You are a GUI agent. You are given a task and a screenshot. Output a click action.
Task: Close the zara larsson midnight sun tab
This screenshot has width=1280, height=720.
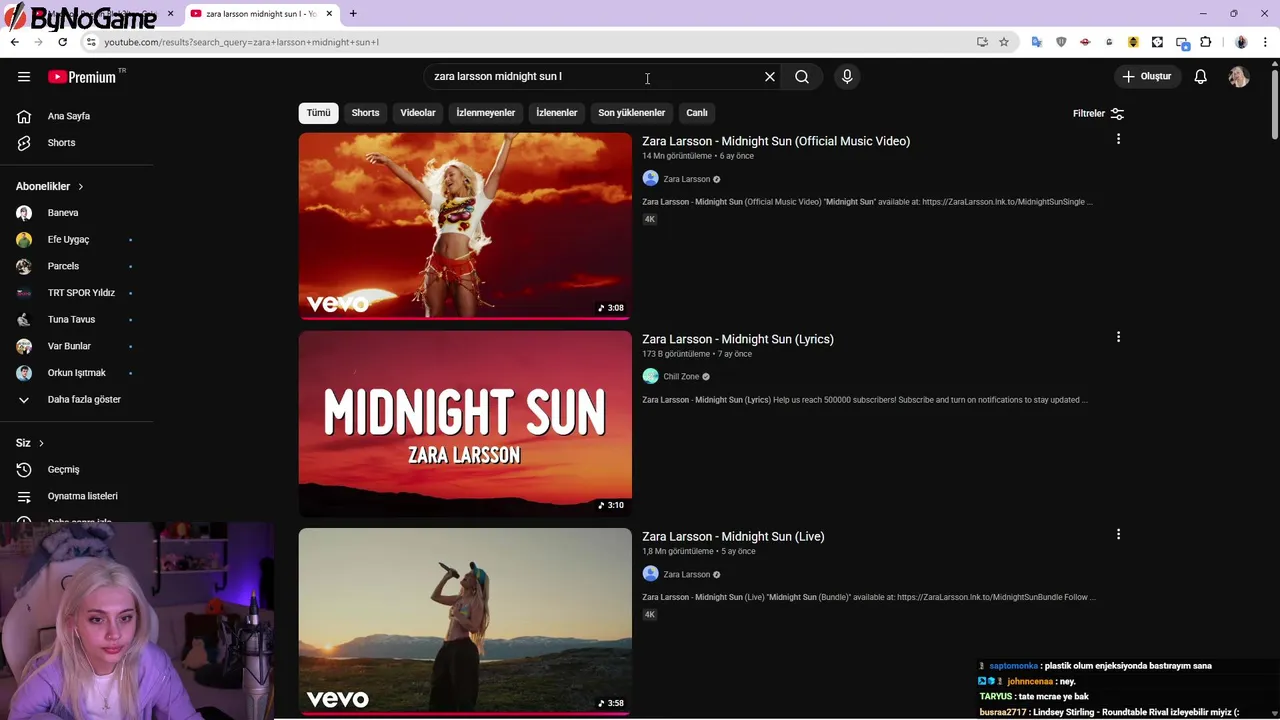pos(329,14)
